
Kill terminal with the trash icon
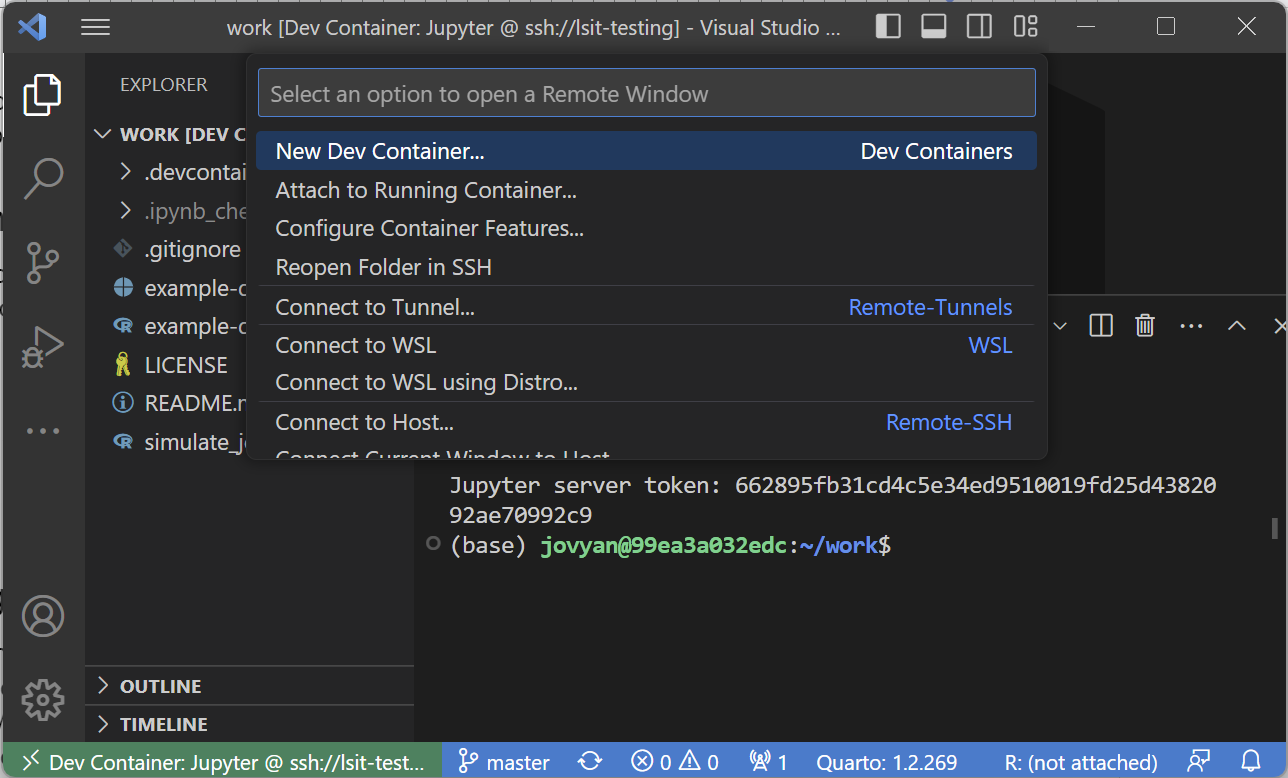coord(1145,325)
